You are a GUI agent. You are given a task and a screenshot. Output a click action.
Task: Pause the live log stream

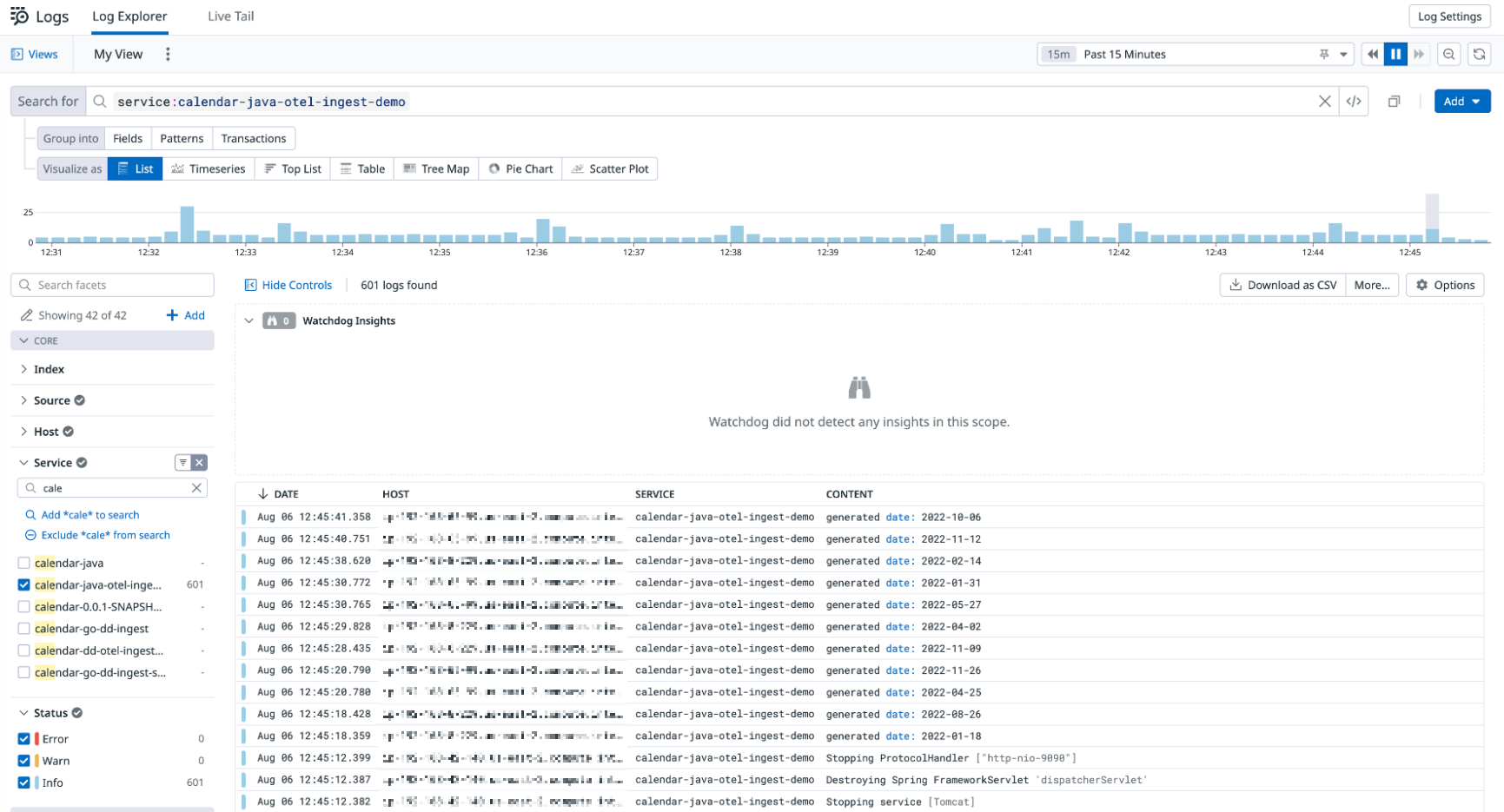(x=1395, y=54)
